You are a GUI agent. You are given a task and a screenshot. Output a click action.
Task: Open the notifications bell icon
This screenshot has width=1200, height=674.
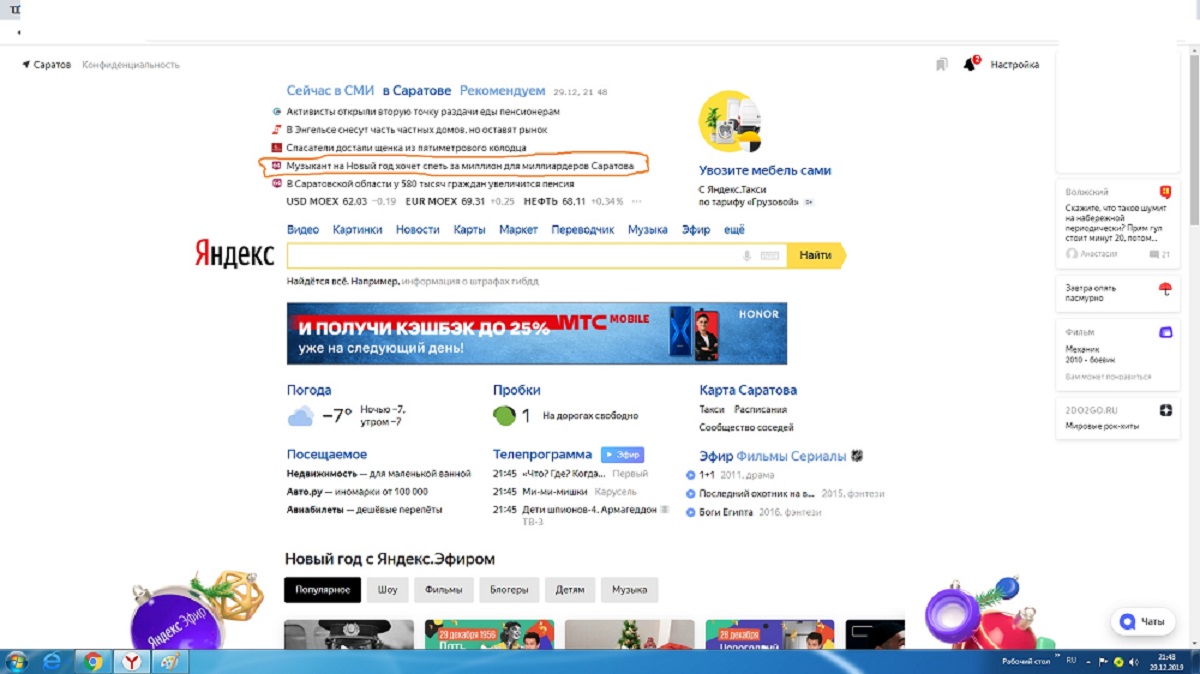tap(969, 64)
